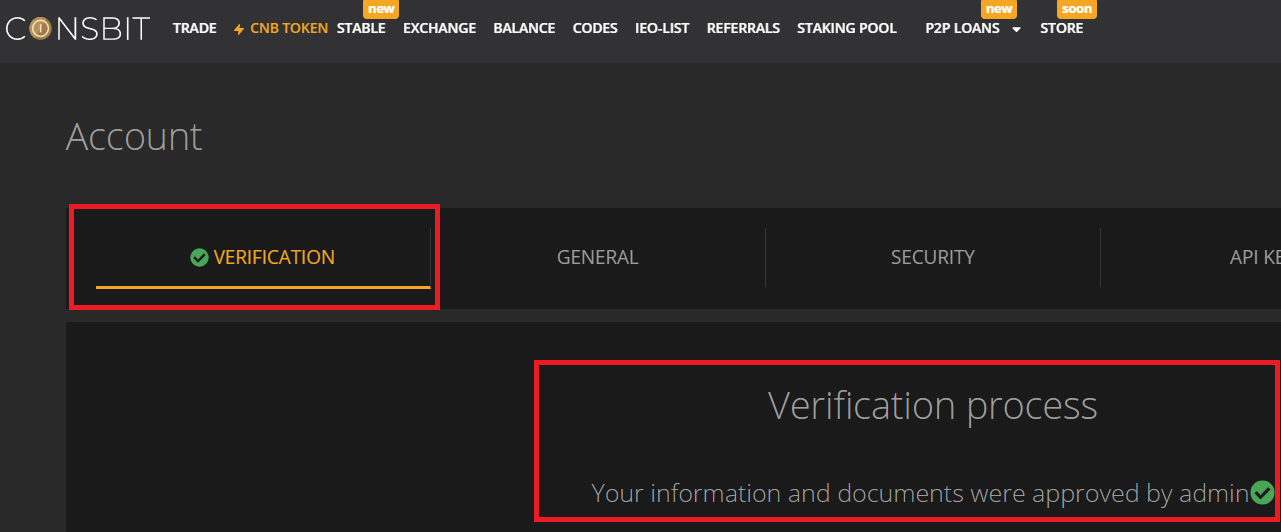Open the IEO-List page
This screenshot has width=1281, height=532.
[662, 28]
